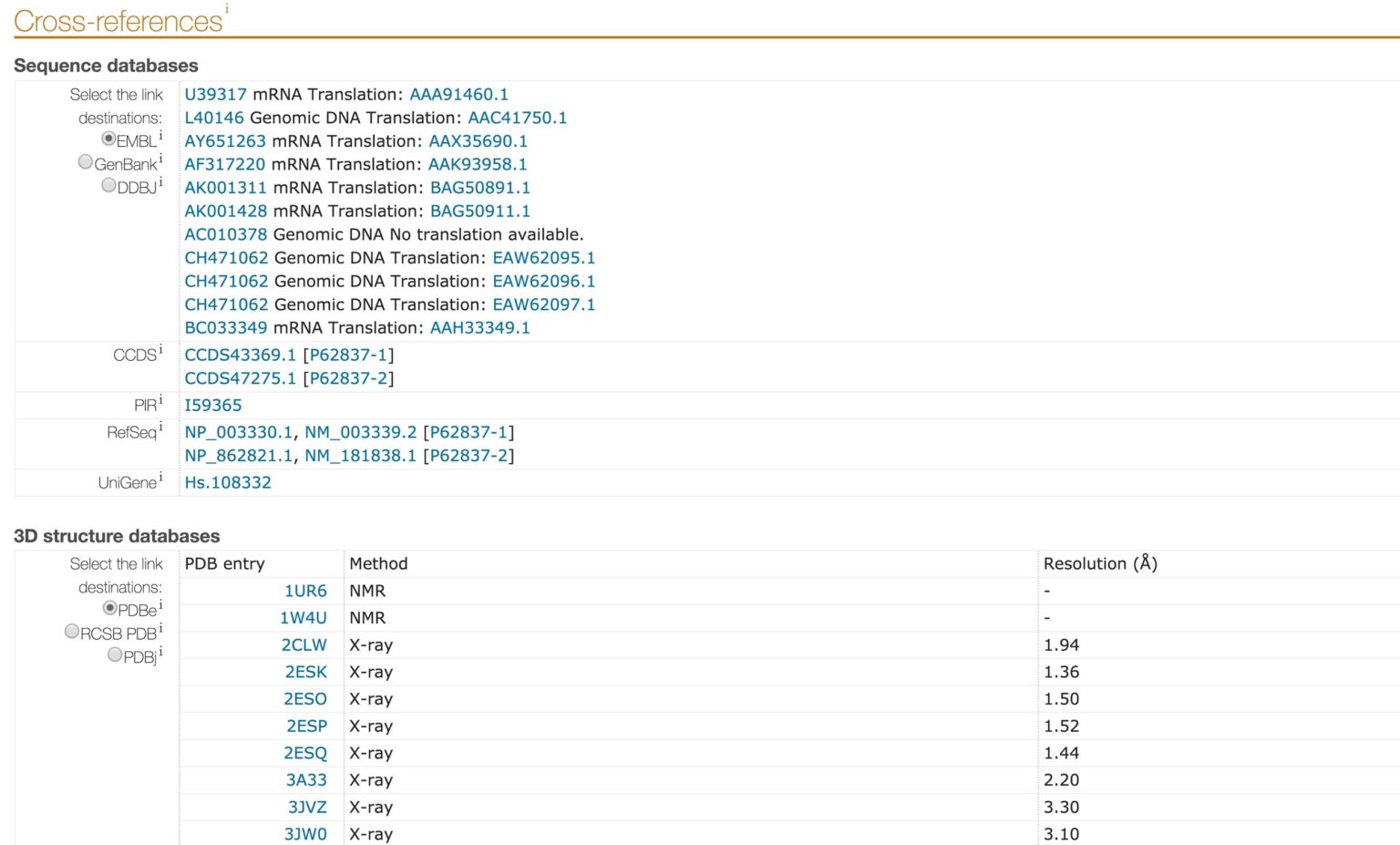Open PDB entry 2CLW
This screenshot has width=1400, height=845.
(x=304, y=644)
